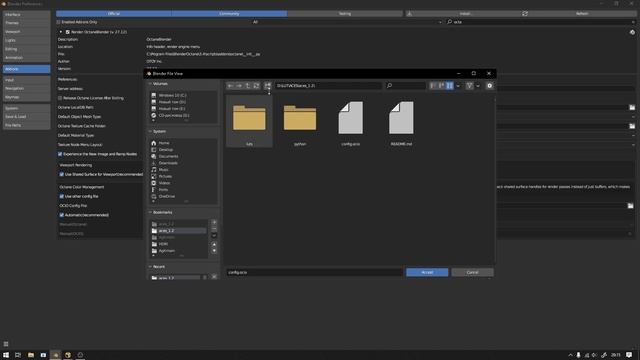
Task: Refresh the file list in File View
Action: 256,86
